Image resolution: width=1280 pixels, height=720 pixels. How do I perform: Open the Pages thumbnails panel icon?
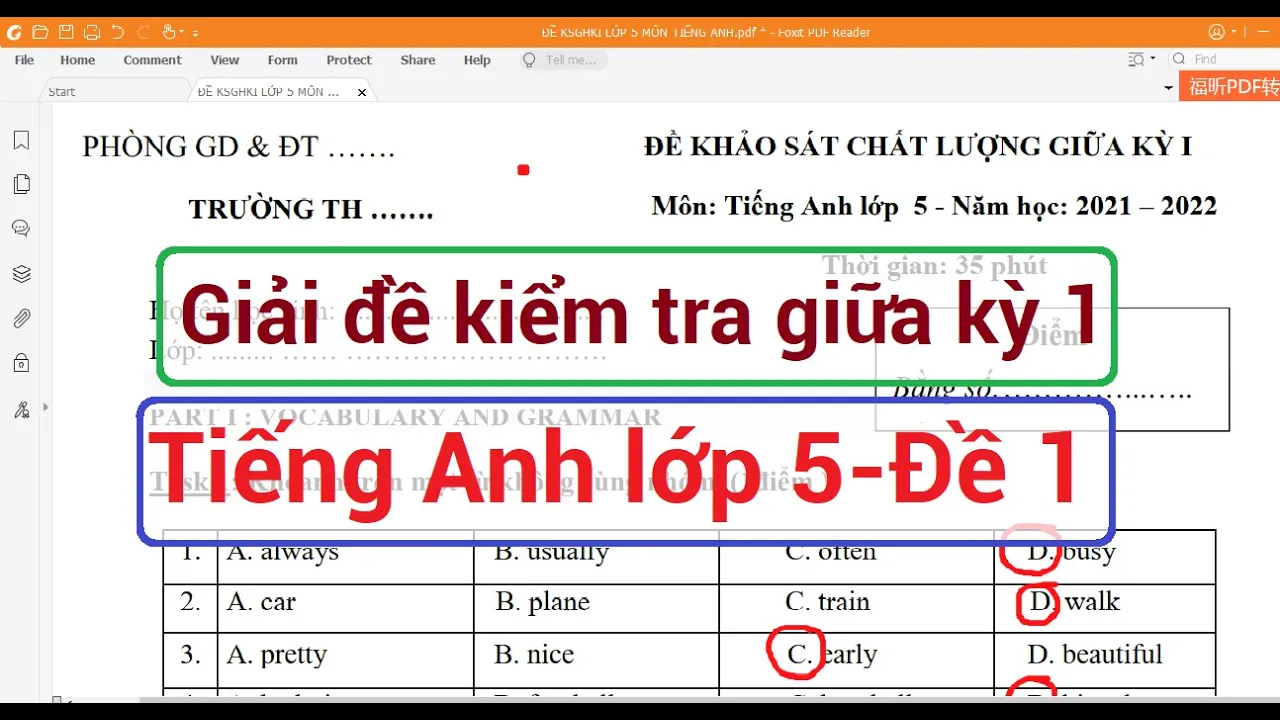point(21,184)
